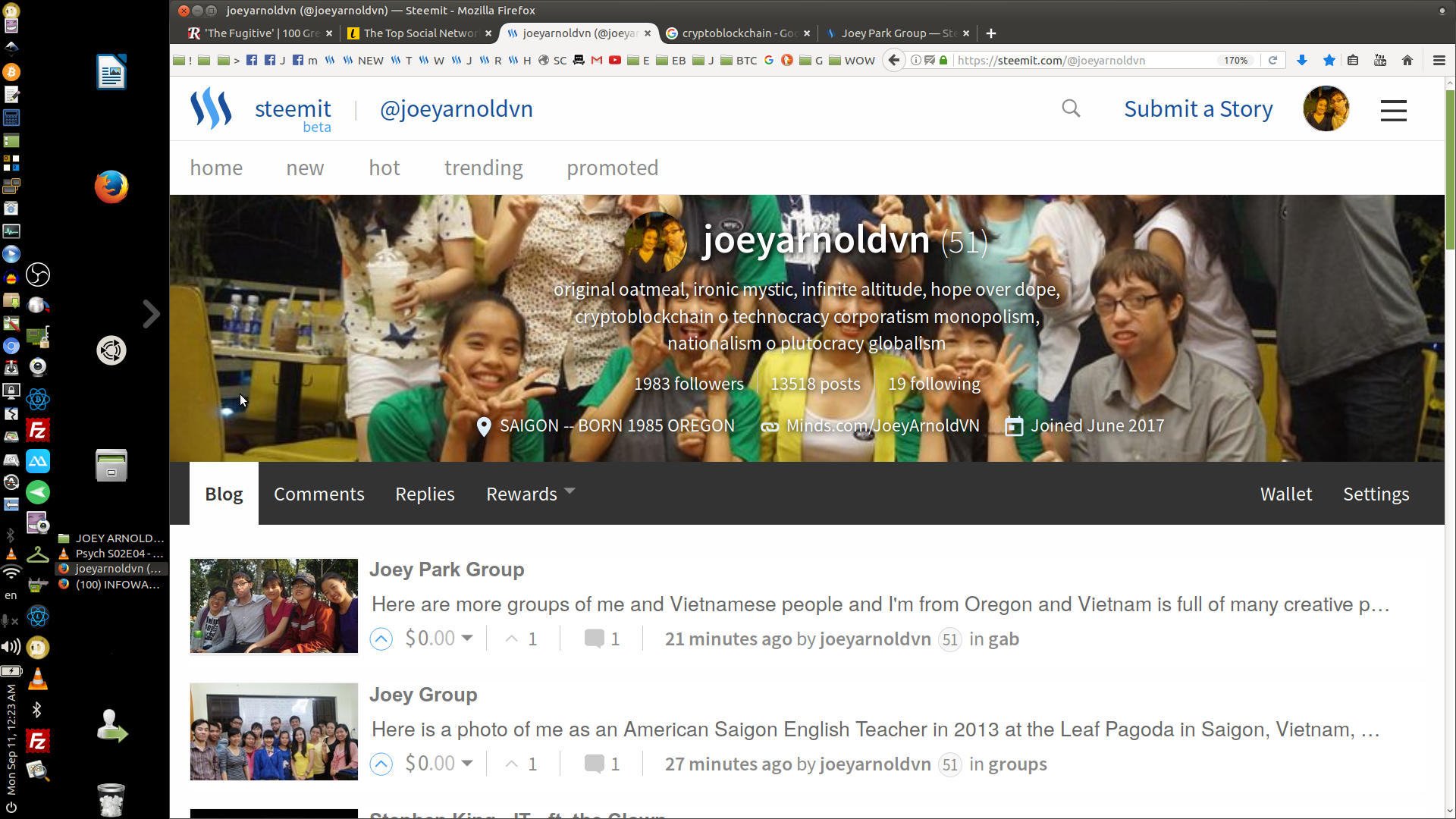The width and height of the screenshot is (1456, 819).
Task: Click the Joey Park Group thumbnail
Action: 274,606
